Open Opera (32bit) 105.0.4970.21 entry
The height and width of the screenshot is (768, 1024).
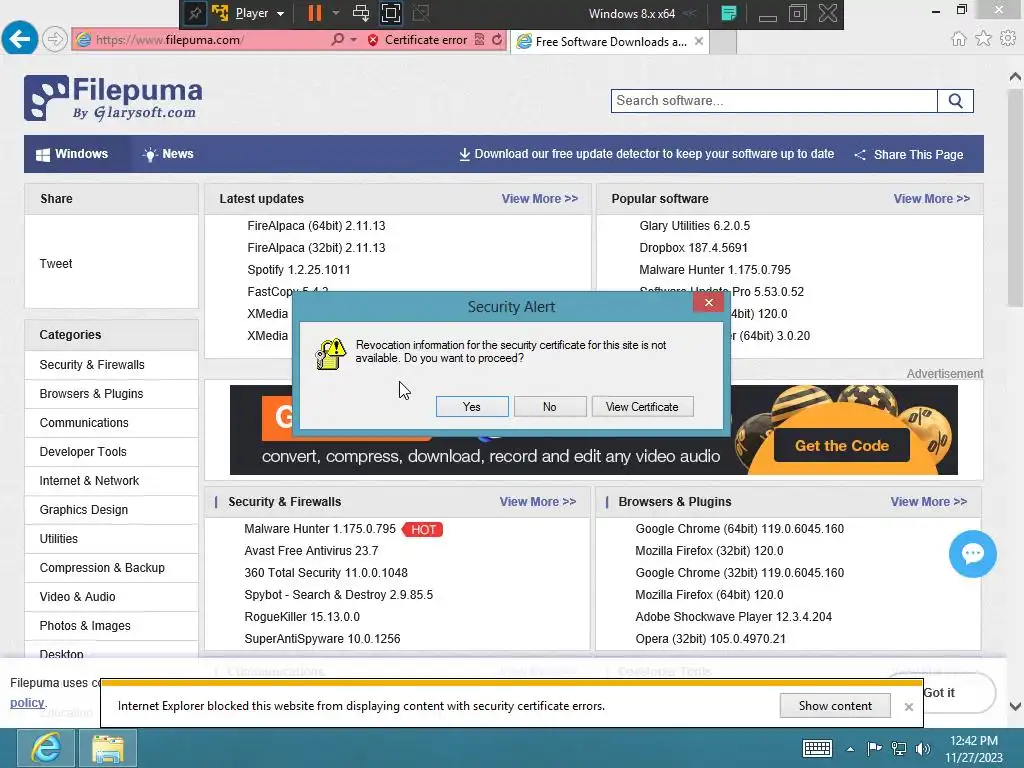710,639
